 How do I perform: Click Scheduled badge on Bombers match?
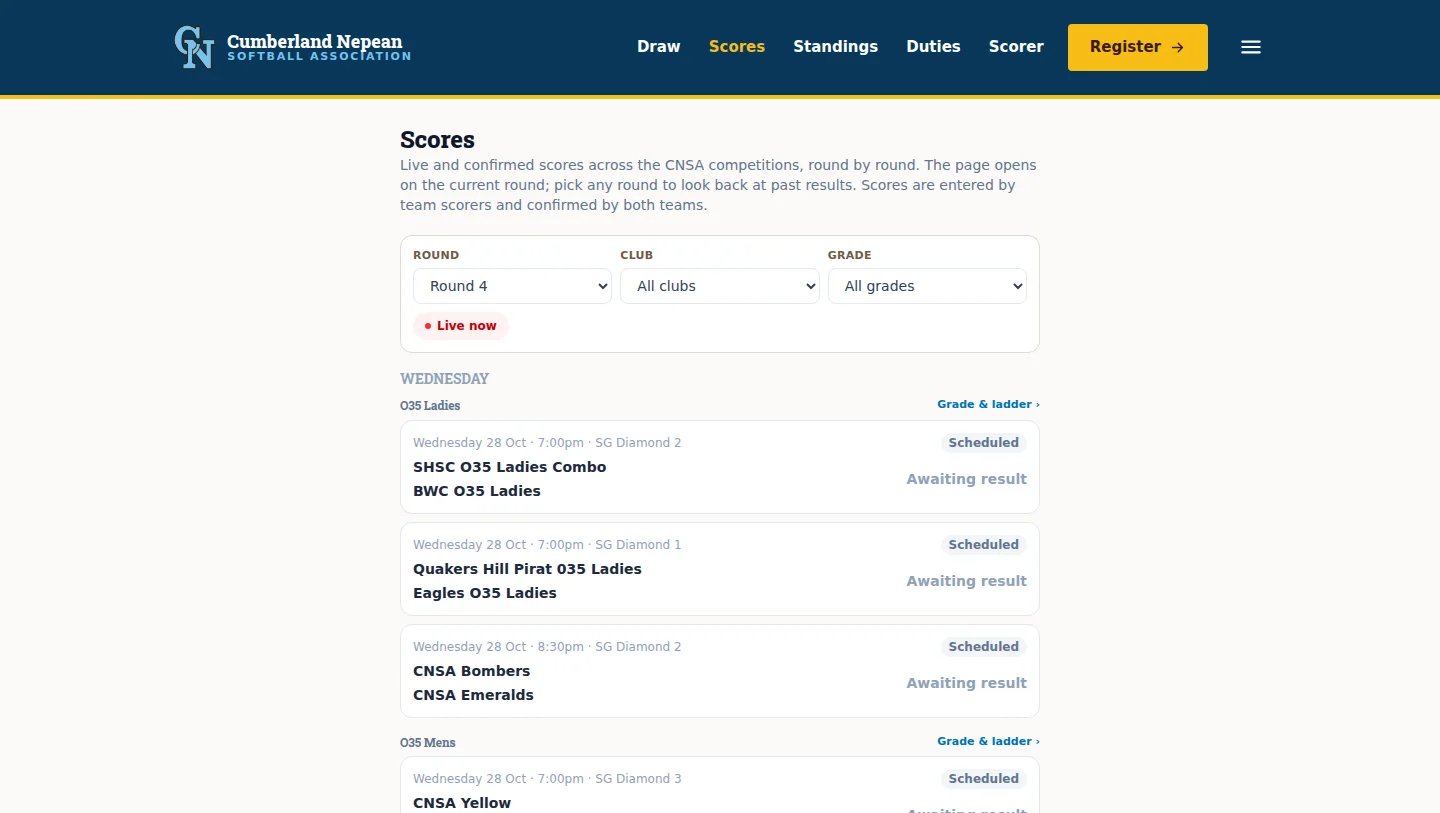984,647
